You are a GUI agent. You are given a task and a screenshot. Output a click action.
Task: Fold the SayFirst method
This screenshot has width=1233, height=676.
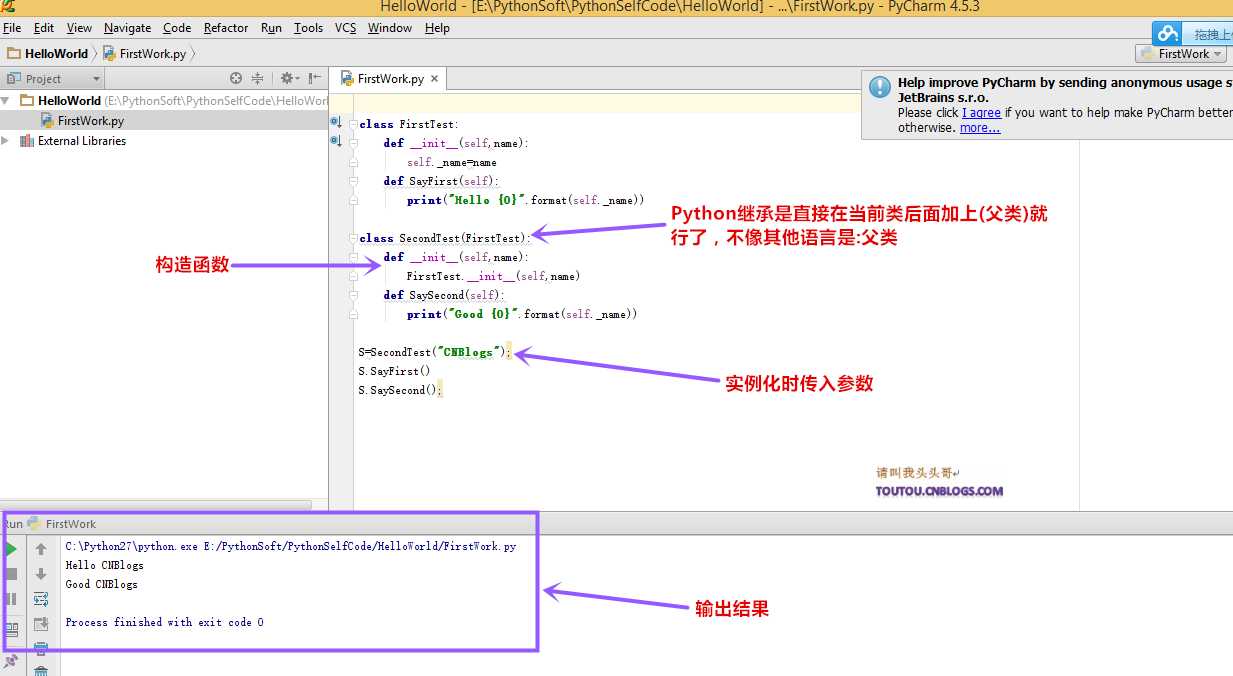(x=353, y=181)
